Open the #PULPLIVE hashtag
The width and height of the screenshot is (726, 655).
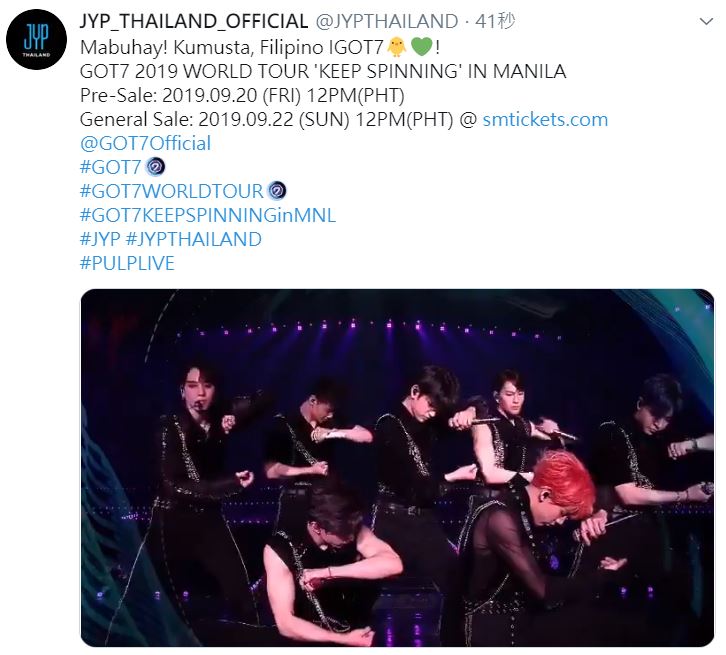pyautogui.click(x=127, y=263)
